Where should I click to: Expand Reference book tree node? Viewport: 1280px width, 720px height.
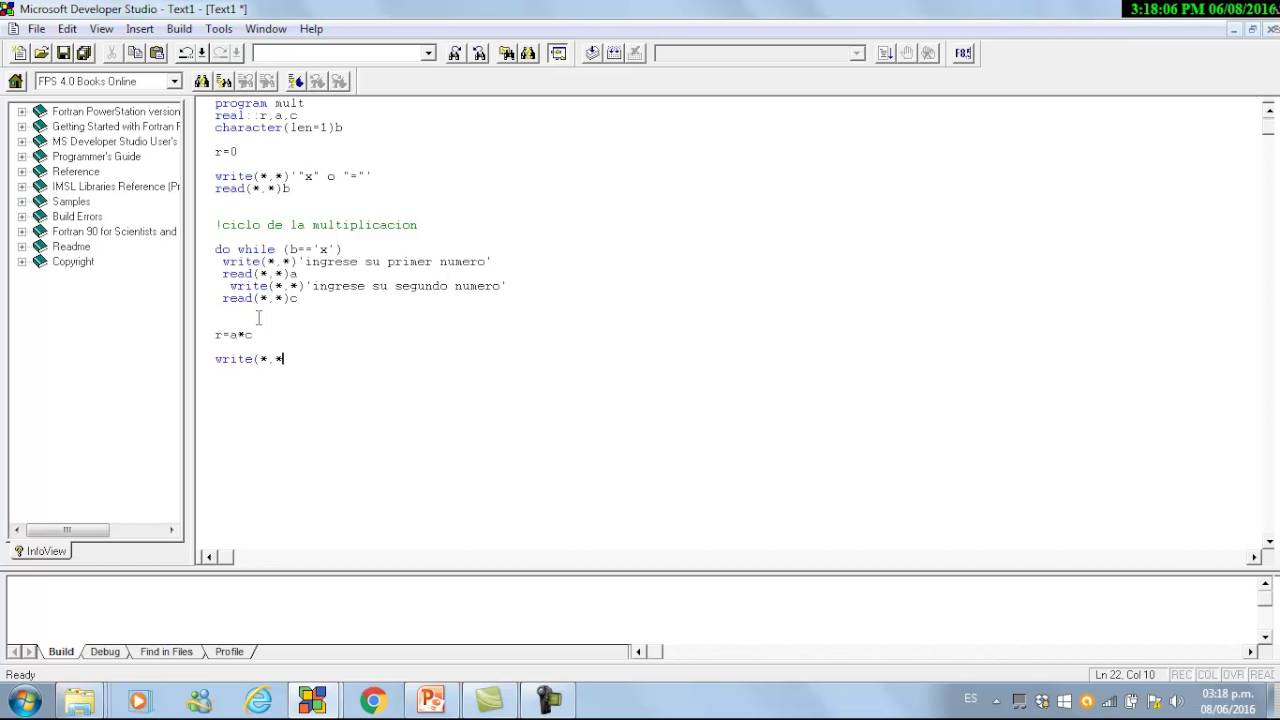click(x=22, y=172)
